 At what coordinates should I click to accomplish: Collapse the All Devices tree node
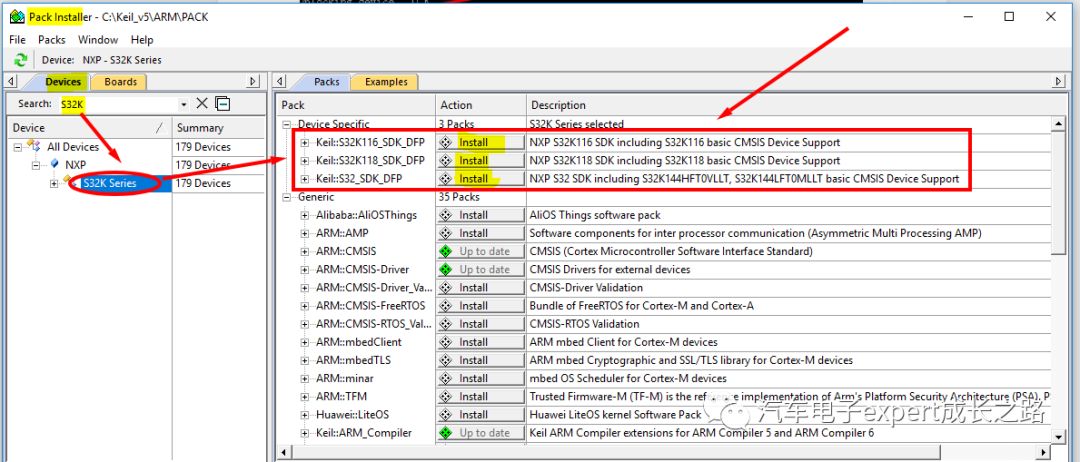[x=17, y=147]
